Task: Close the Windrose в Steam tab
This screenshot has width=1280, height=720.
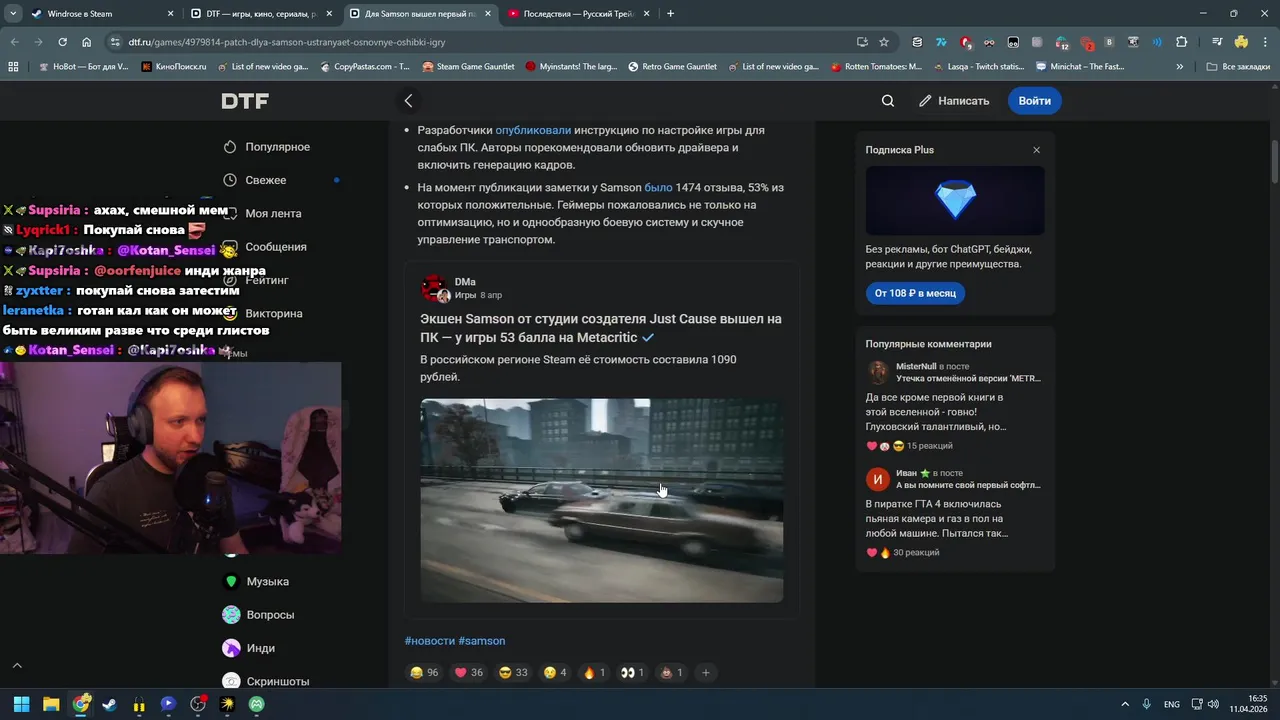Action: (170, 14)
